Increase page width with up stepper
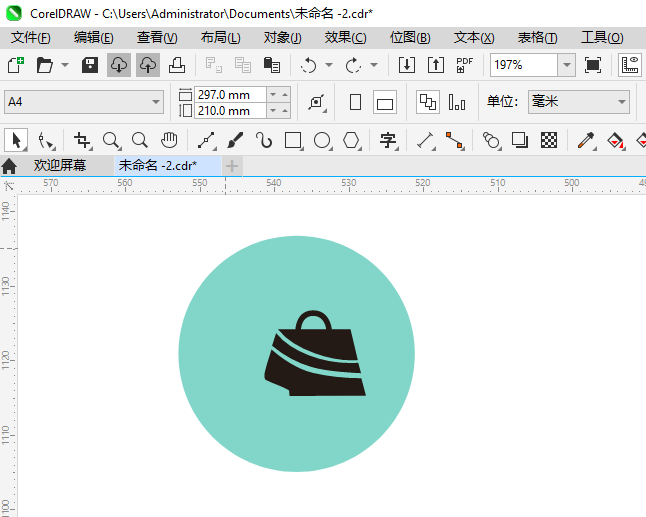Image resolution: width=646 pixels, height=517 pixels. (285, 95)
